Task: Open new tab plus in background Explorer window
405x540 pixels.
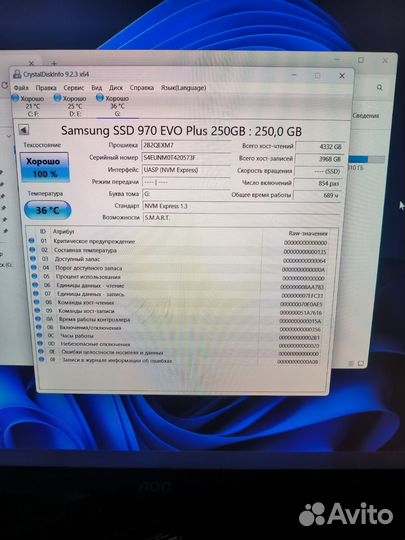Action: pyautogui.click(x=54, y=63)
